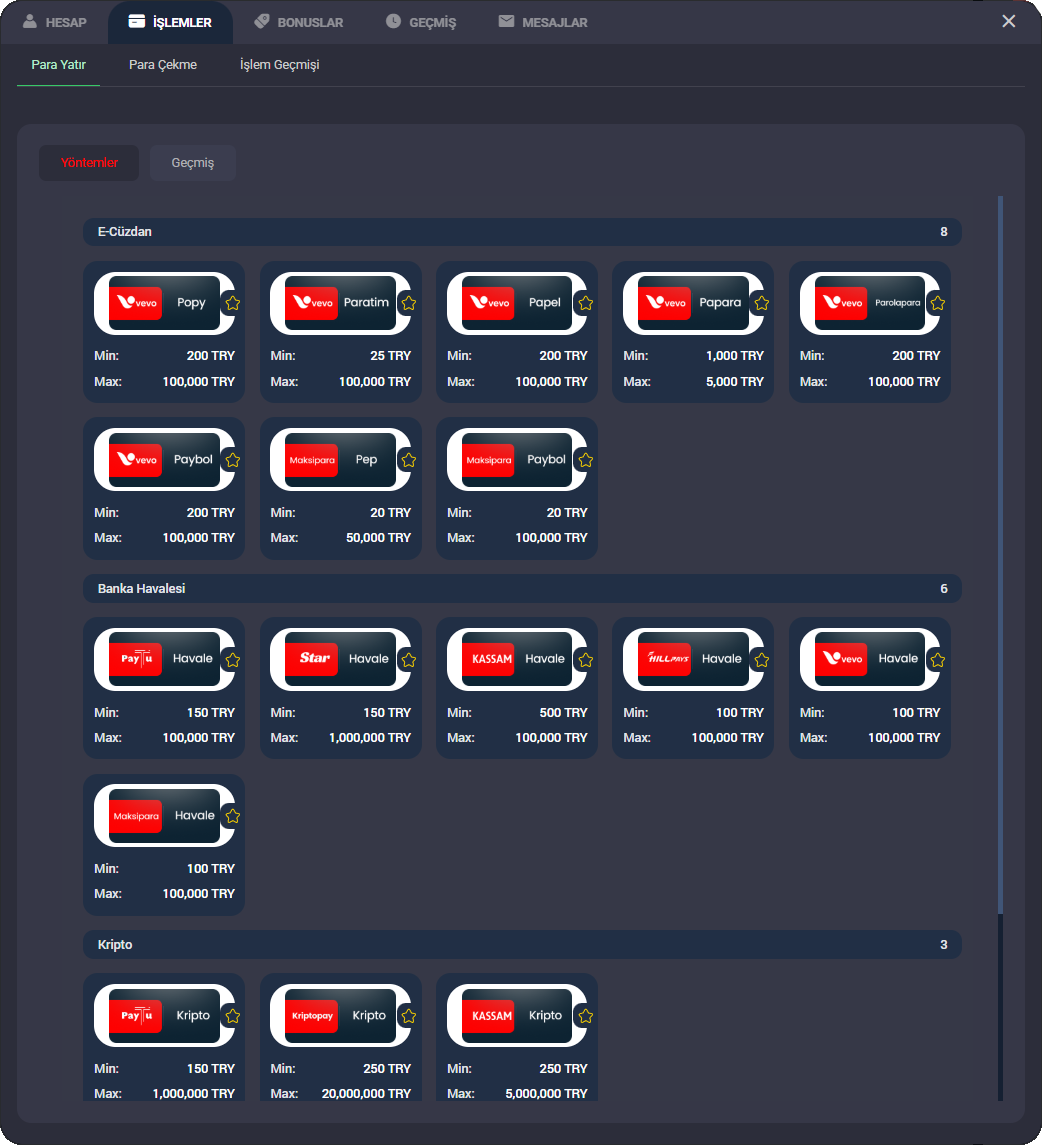Open KASSAM Kripto deposit method
The image size is (1042, 1145).
click(x=516, y=1015)
